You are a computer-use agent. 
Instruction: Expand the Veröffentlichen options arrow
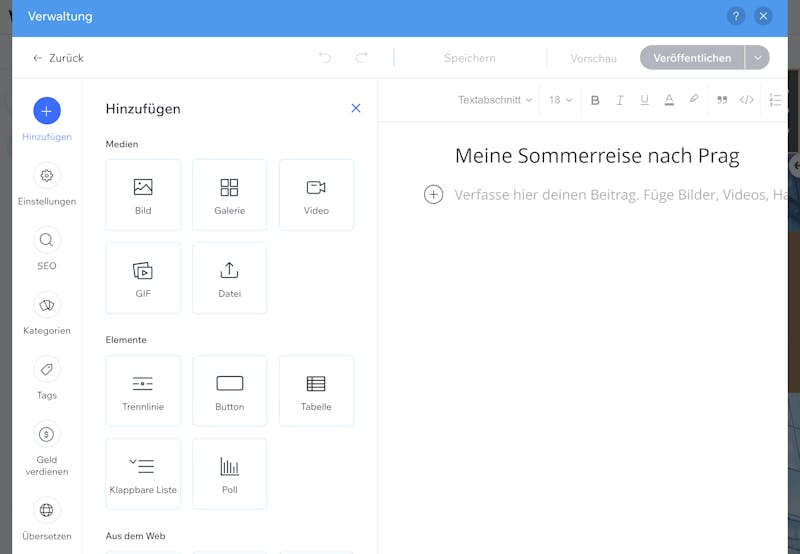pos(757,58)
